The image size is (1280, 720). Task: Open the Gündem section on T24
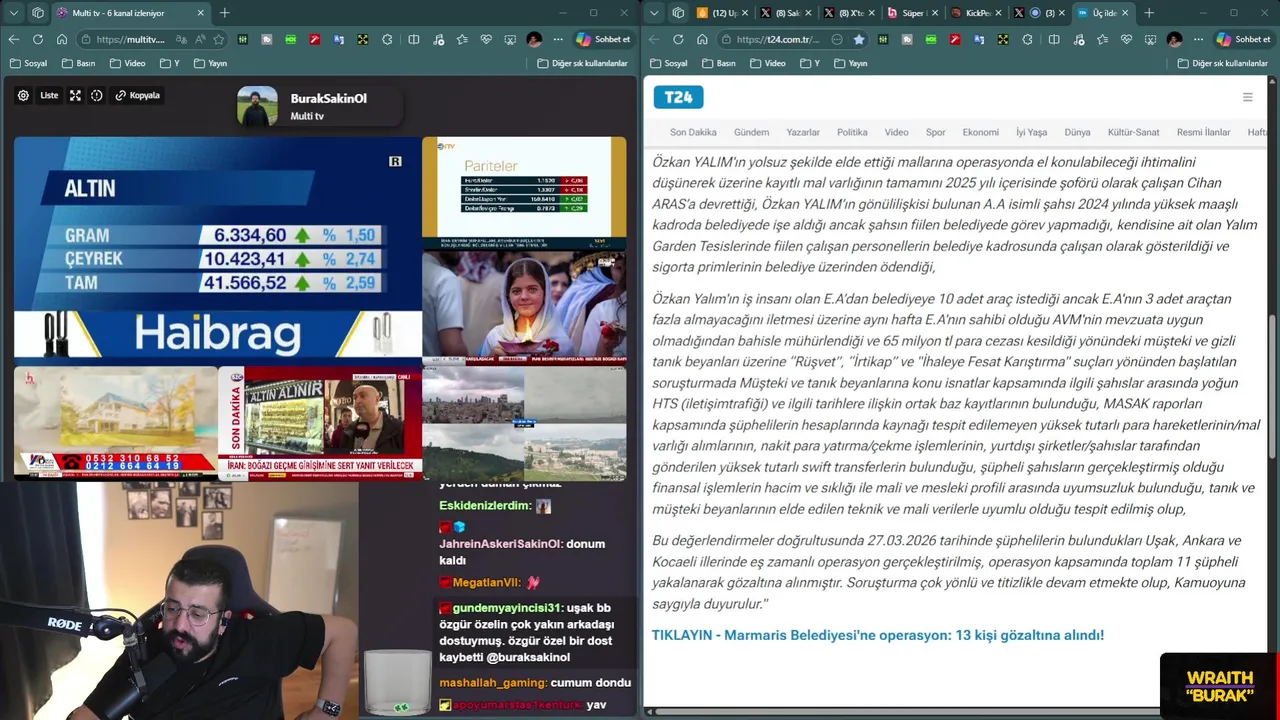pos(751,132)
